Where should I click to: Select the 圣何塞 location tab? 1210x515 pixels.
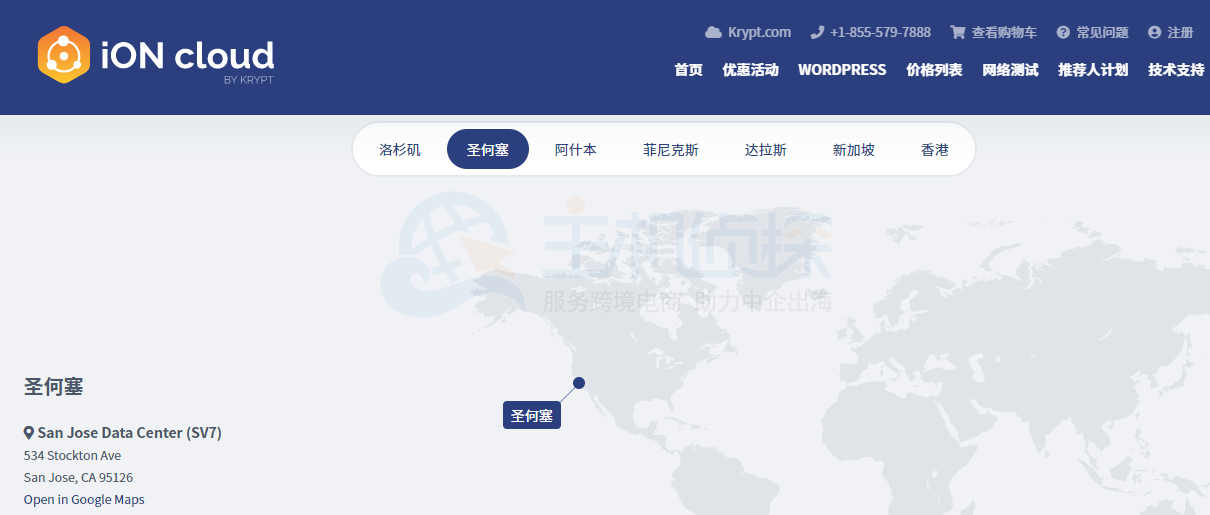pyautogui.click(x=488, y=150)
